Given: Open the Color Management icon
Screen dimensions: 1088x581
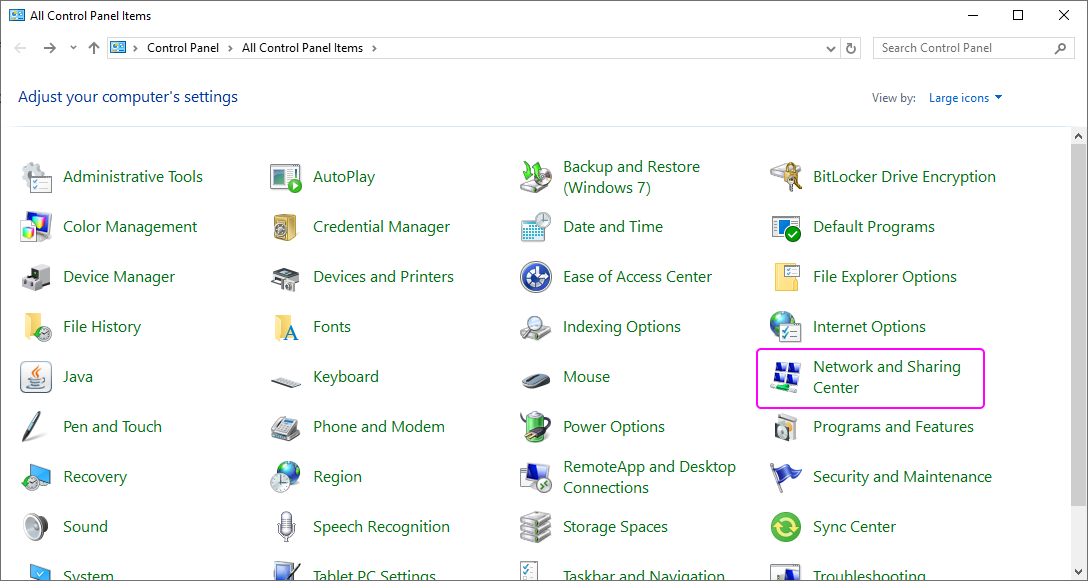Looking at the screenshot, I should 36,227.
